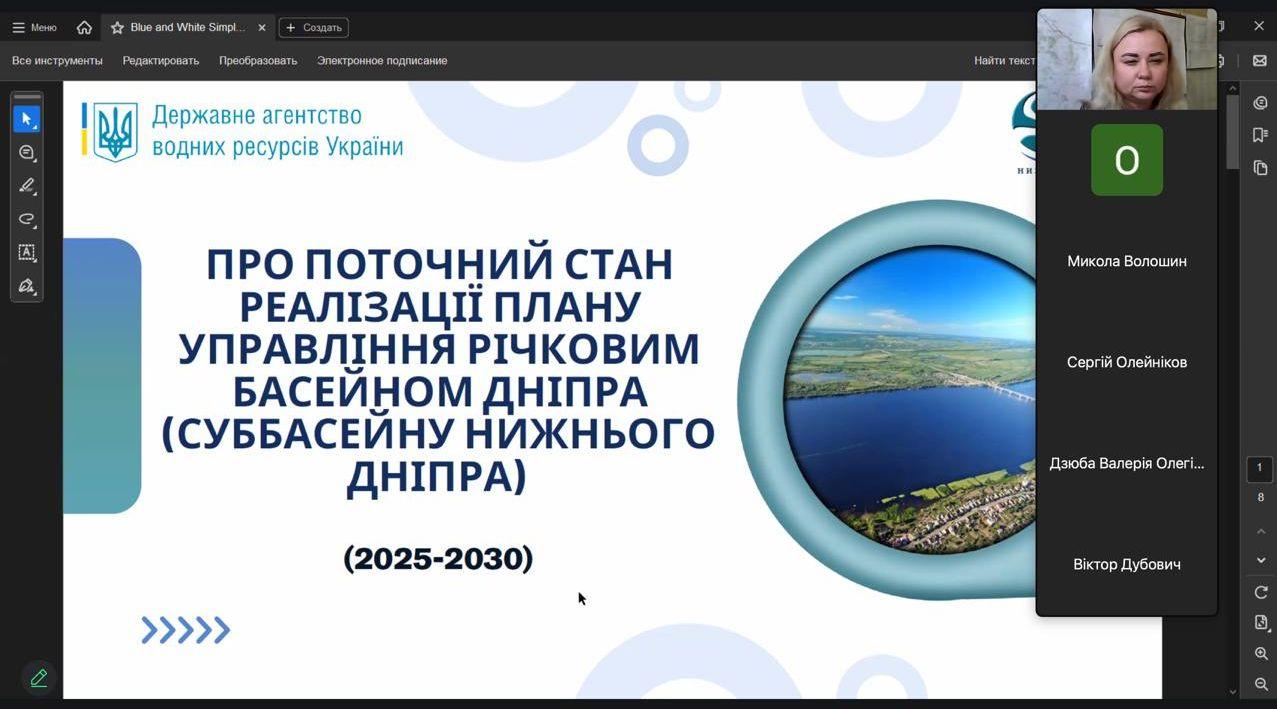
Task: Switch to the Blue and White Simpl... tab
Action: (187, 27)
